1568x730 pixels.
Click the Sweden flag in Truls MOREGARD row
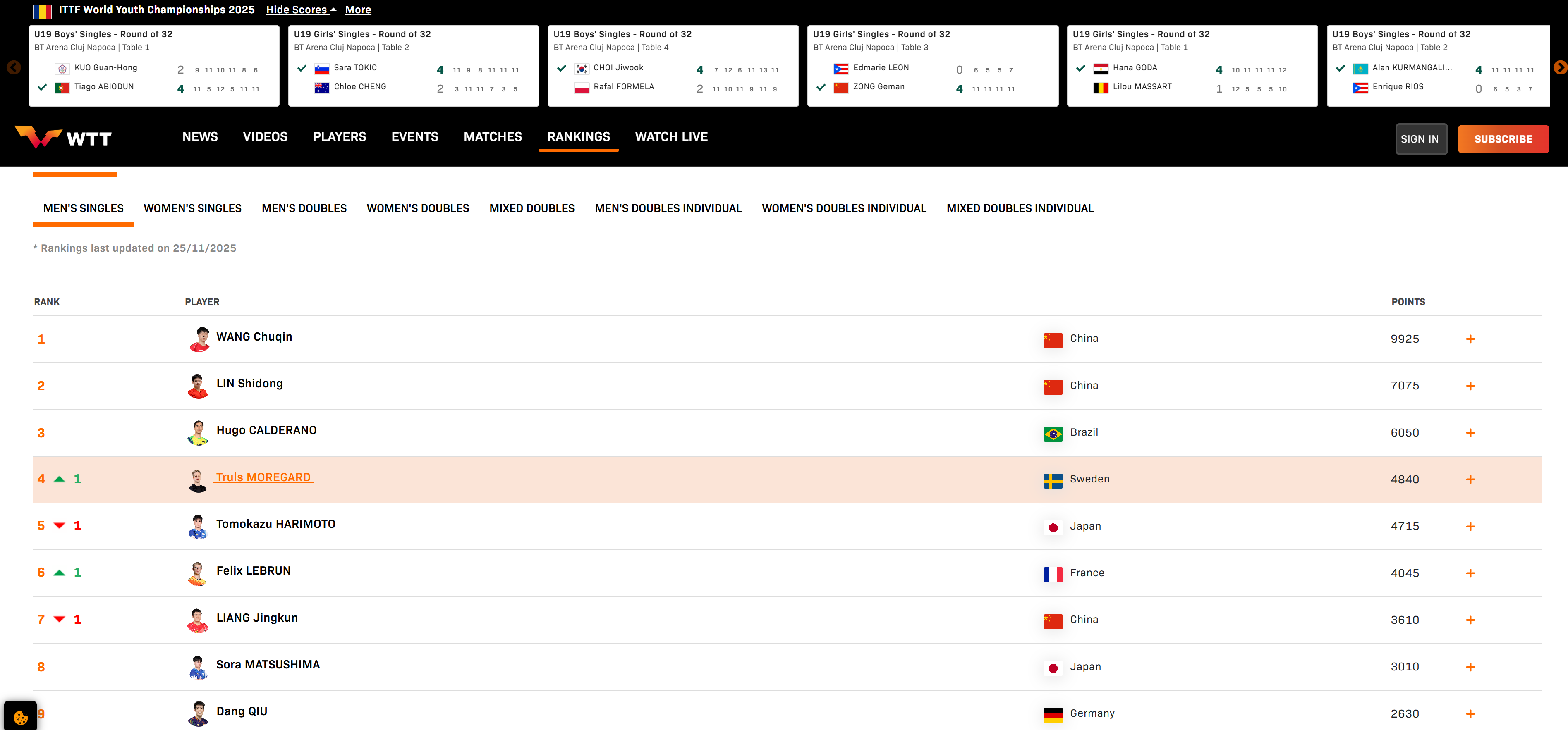tap(1053, 480)
